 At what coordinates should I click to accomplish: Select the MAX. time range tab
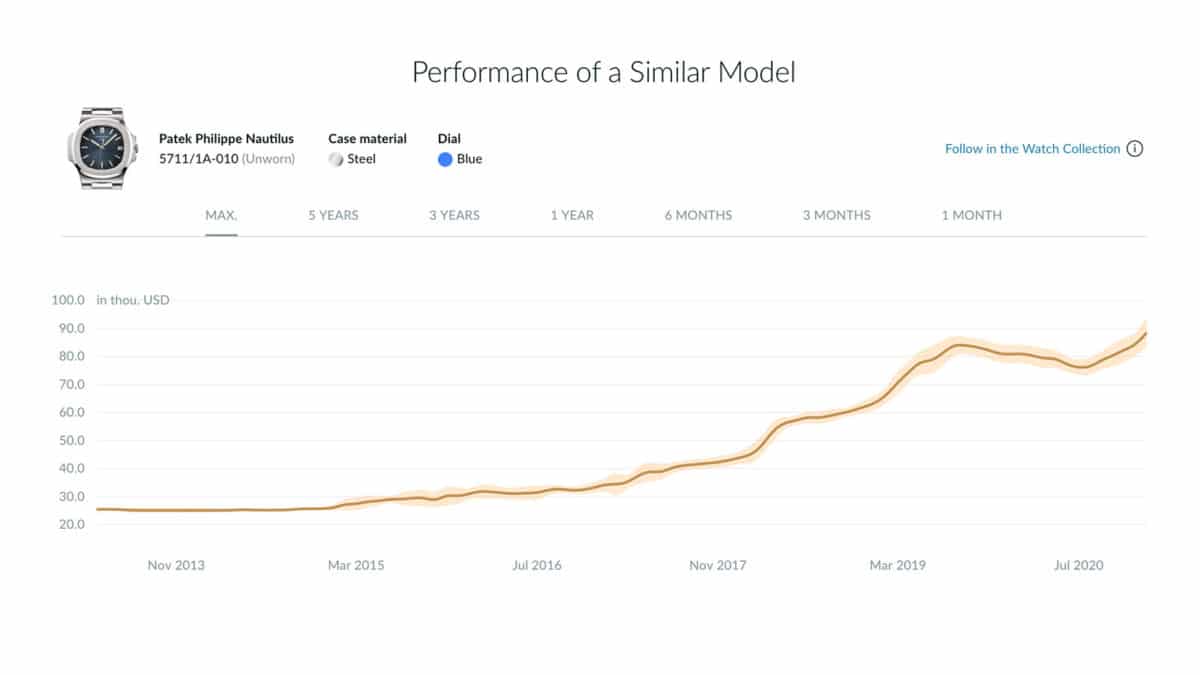tap(221, 215)
